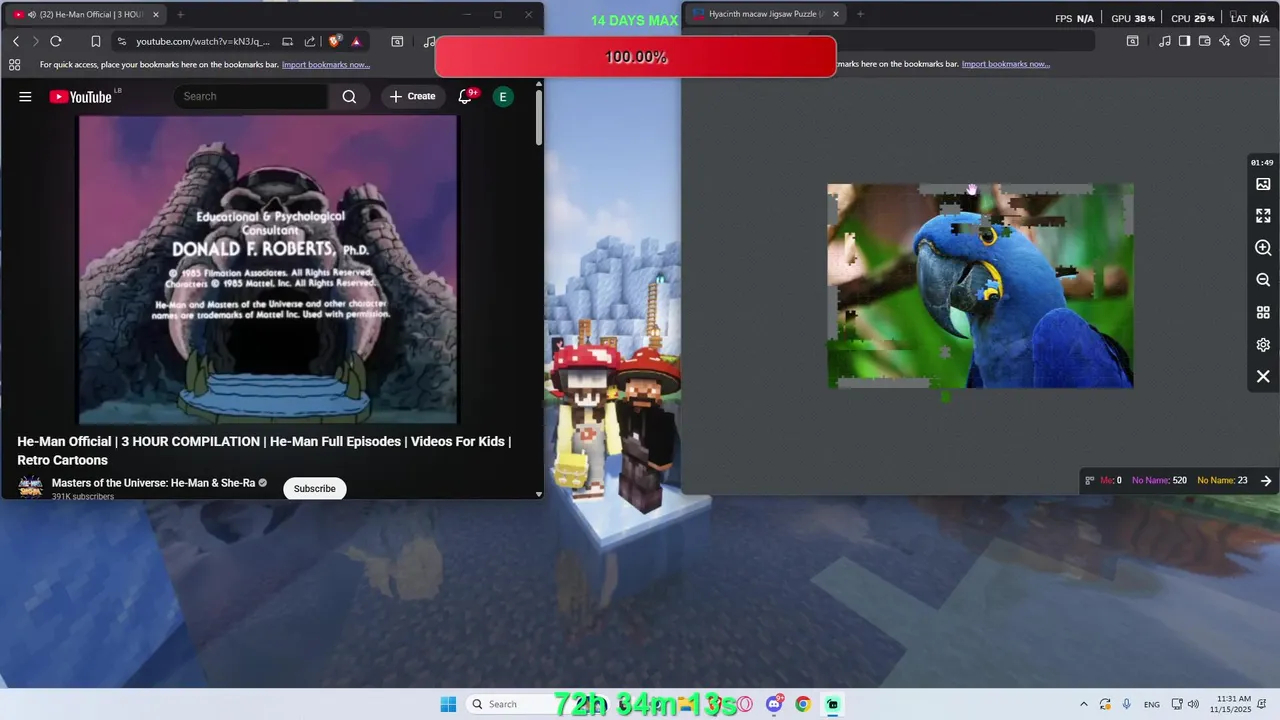The height and width of the screenshot is (720, 1280).
Task: Click the YouTube search magnifier button
Action: click(349, 96)
